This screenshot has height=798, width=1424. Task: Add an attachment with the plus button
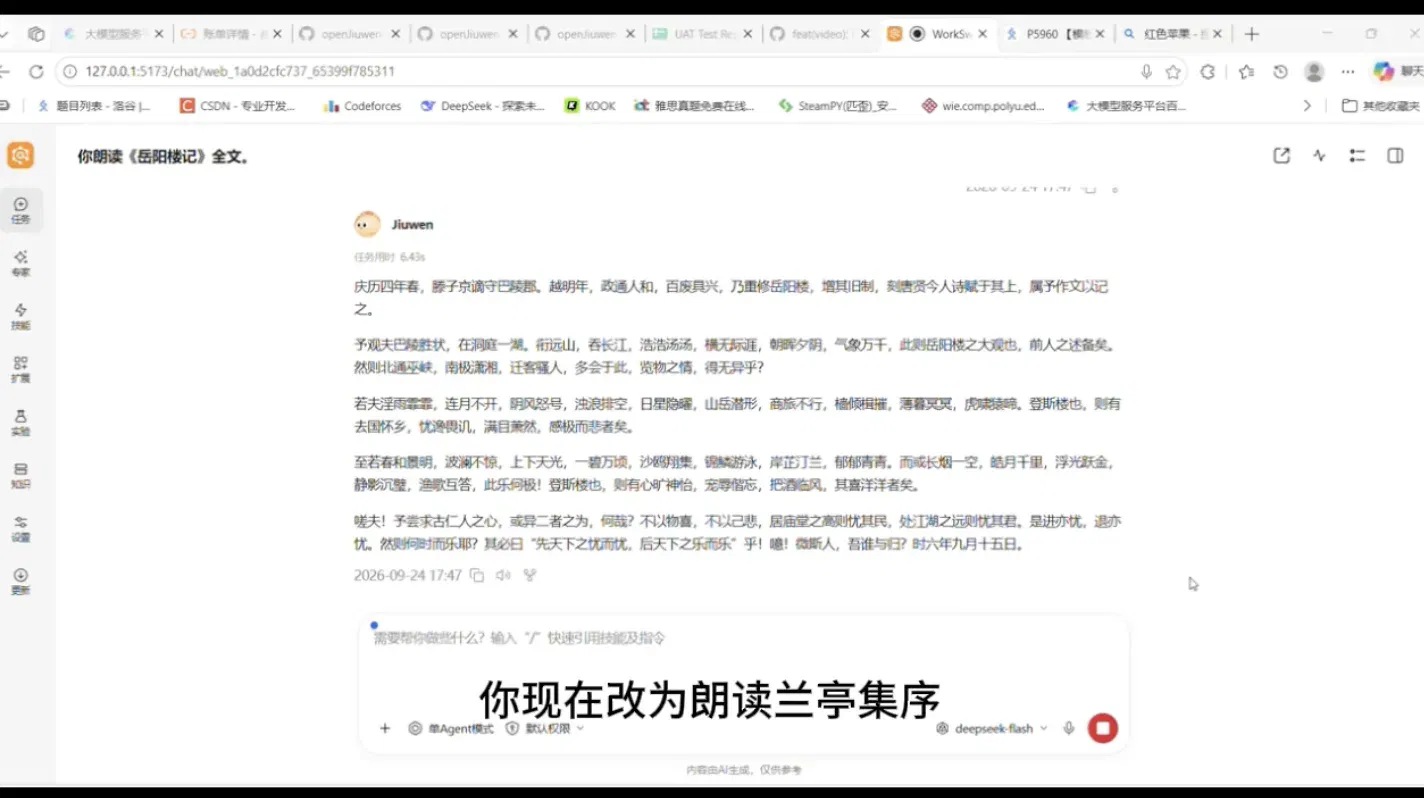point(385,728)
